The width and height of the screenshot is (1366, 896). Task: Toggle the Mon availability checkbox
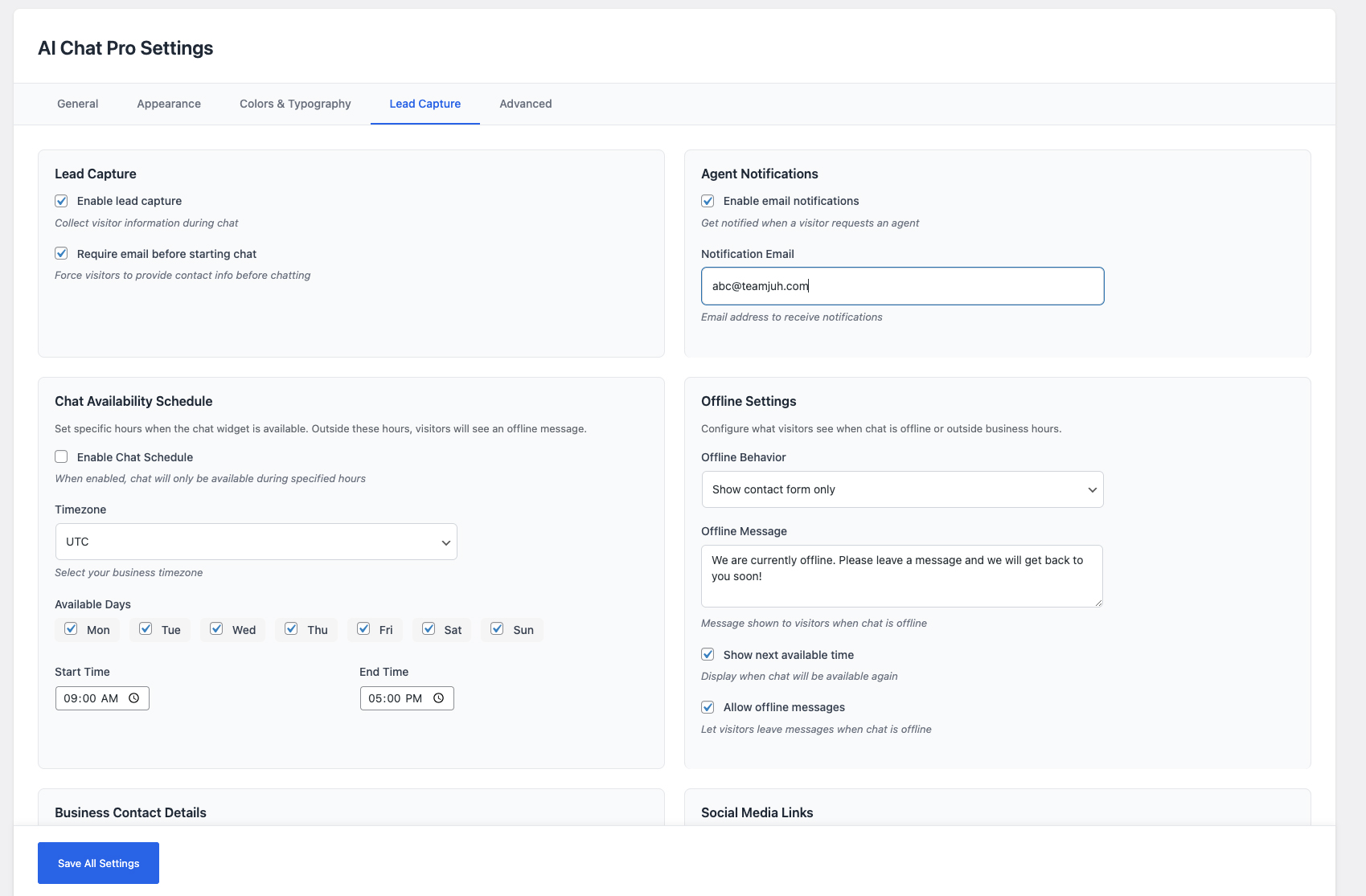click(71, 629)
